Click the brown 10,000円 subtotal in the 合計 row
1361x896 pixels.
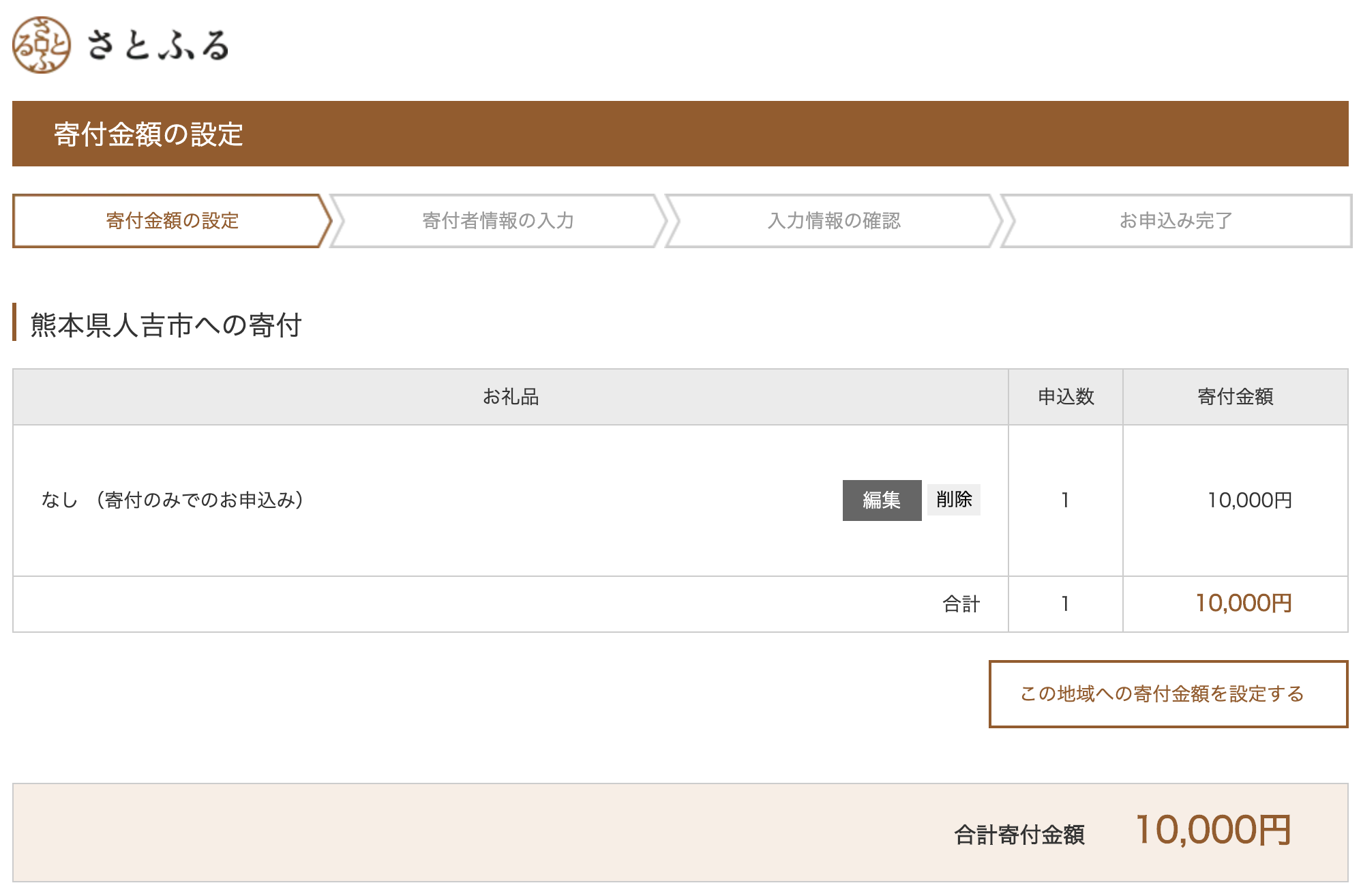tap(1243, 603)
